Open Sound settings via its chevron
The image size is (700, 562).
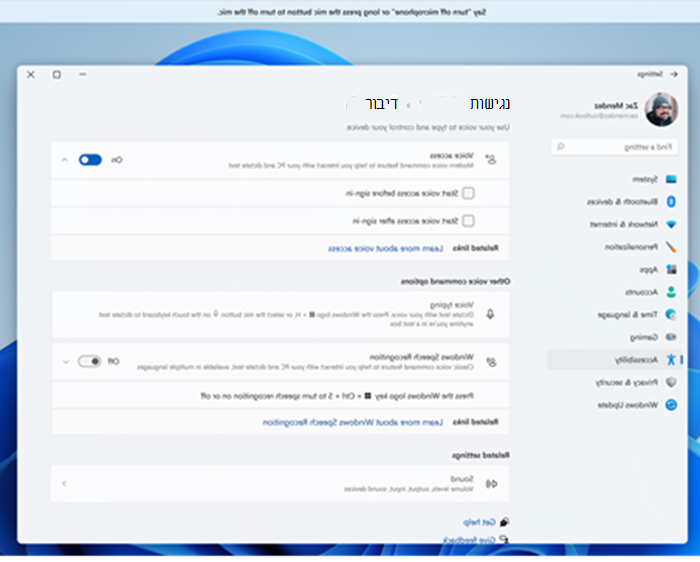[64, 483]
